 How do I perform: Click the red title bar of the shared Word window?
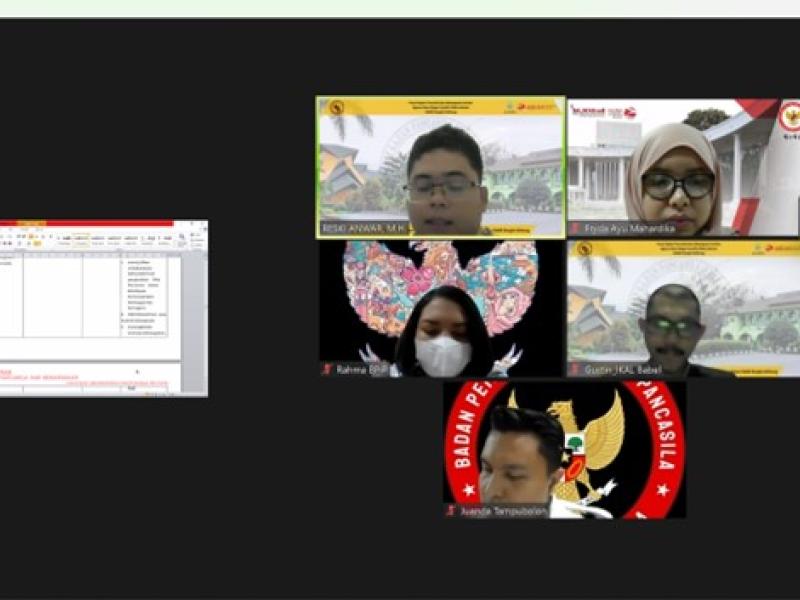click(100, 223)
